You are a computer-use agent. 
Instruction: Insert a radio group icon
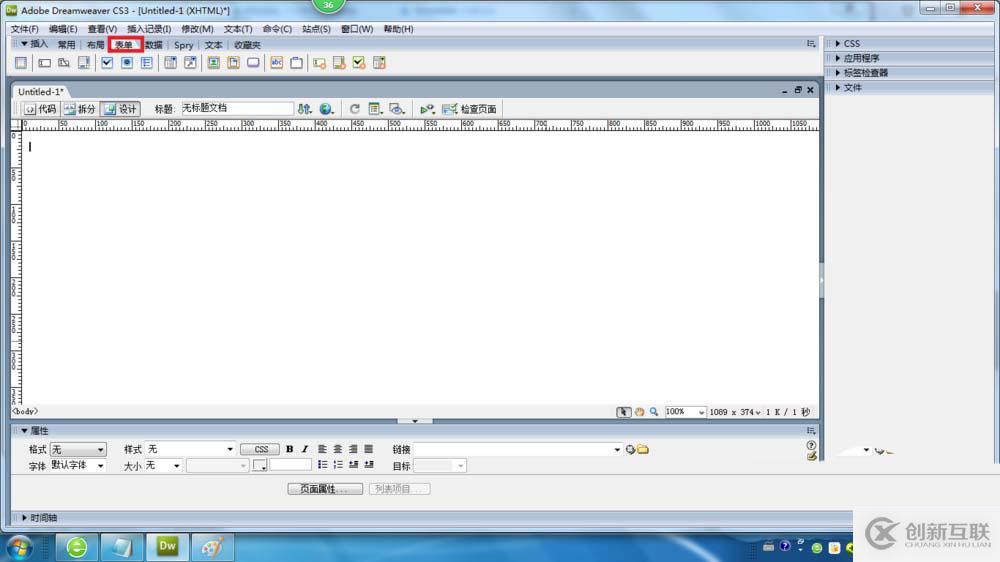point(147,63)
